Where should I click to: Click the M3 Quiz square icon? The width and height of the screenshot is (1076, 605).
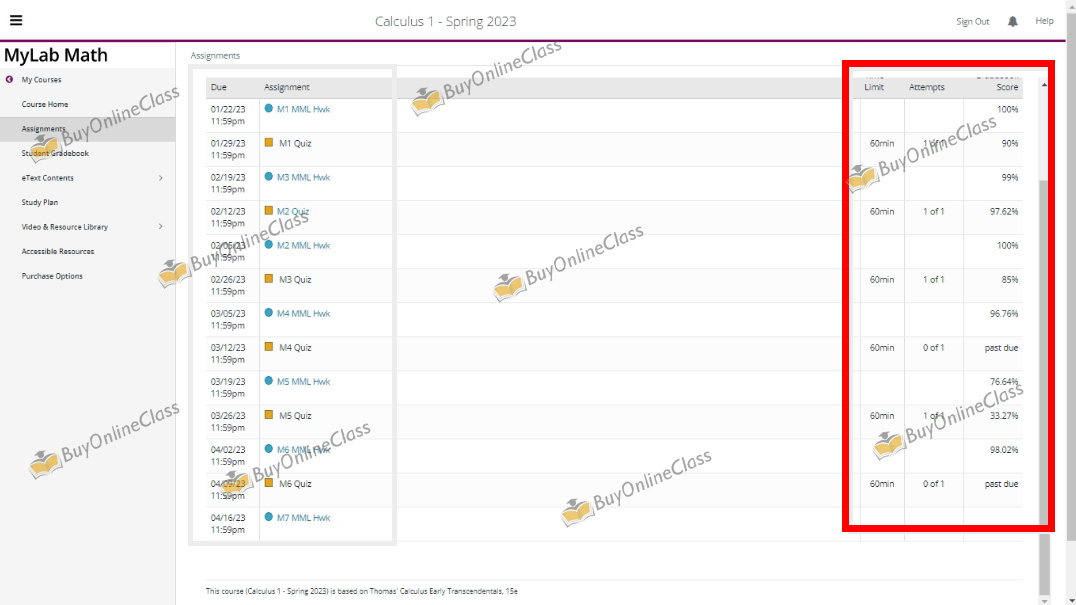[269, 279]
